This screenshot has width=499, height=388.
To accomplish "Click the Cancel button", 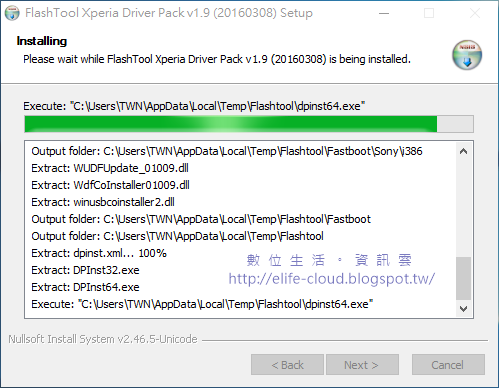I will [x=448, y=365].
